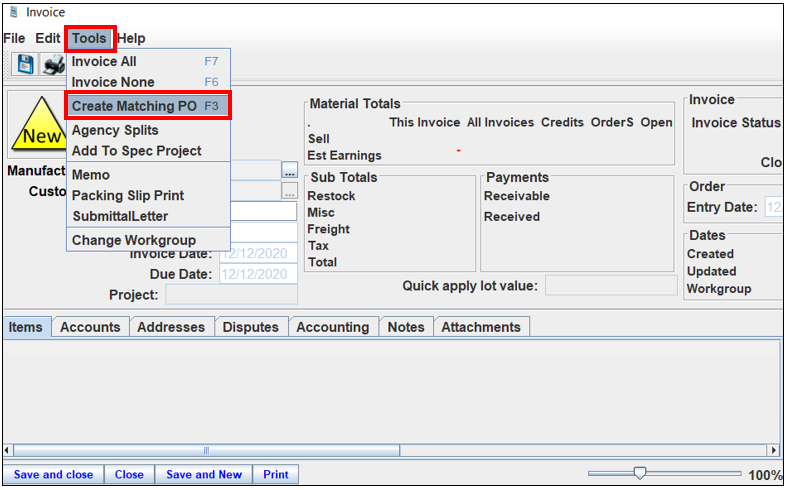Click the Save floppy disk toolbar icon
Viewport: 788px width, 490px height.
click(25, 64)
